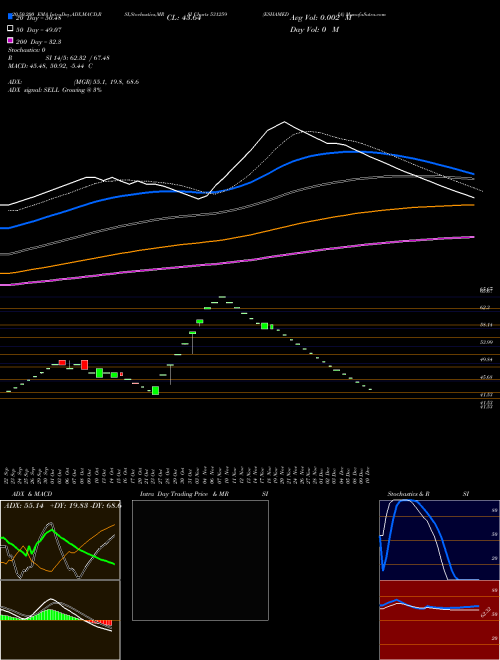Click the magenta 200 Day legend swatch
This screenshot has height=660, width=500.
pyautogui.click(x=10, y=41)
